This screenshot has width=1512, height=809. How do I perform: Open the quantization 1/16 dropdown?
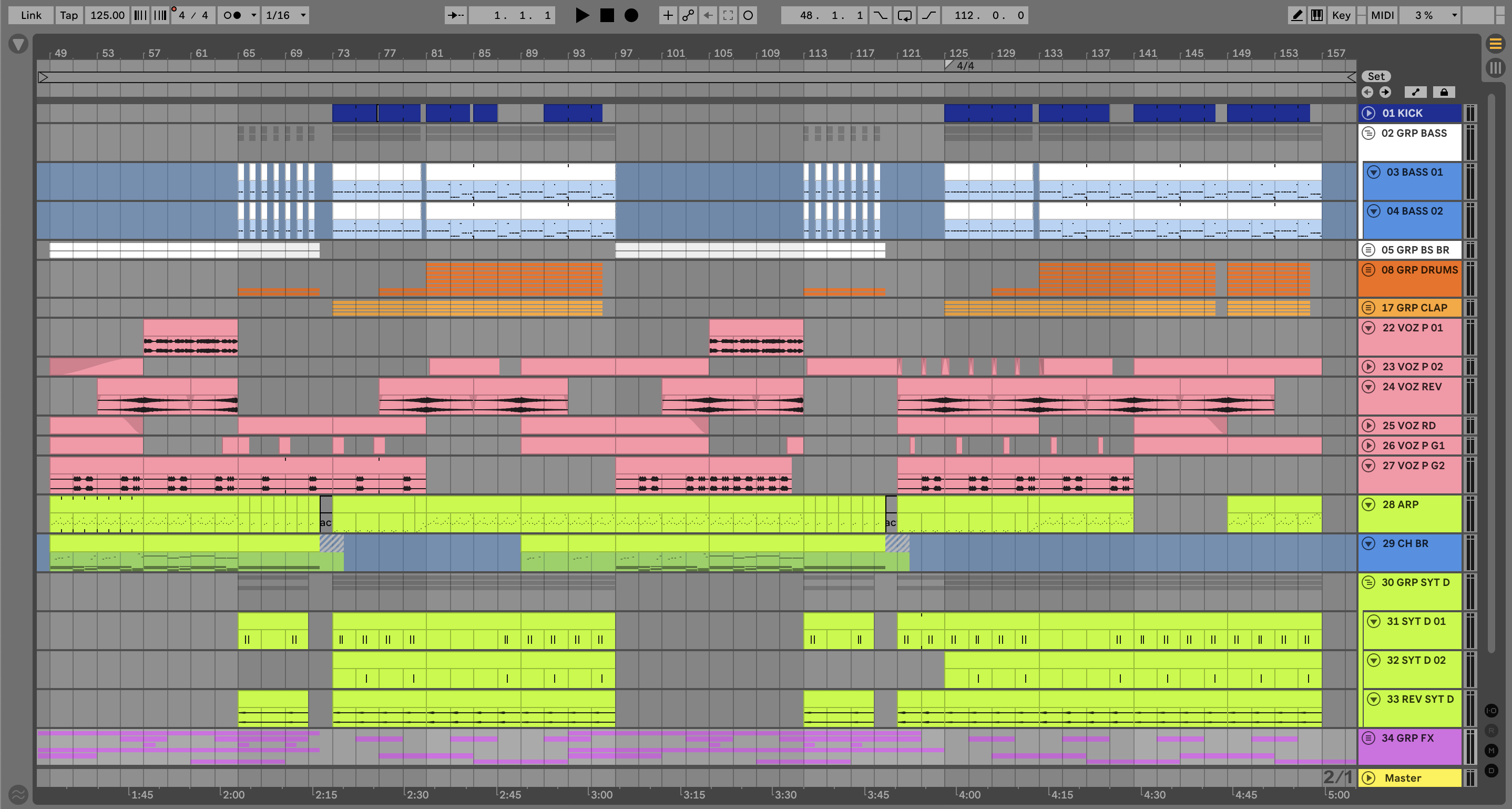pyautogui.click(x=286, y=15)
